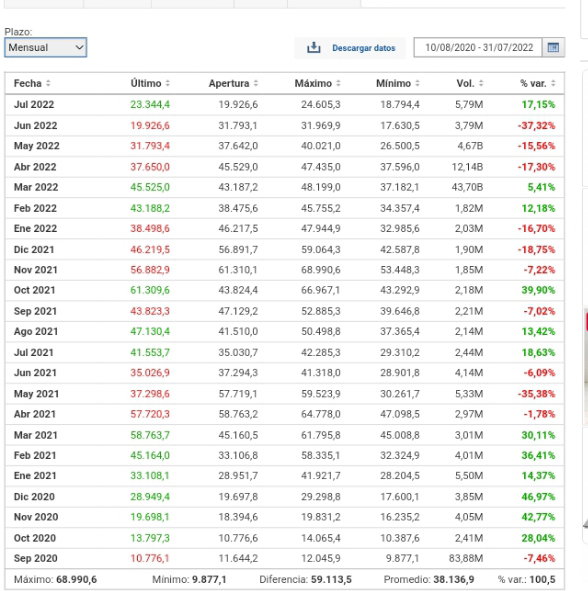The image size is (588, 591).
Task: Sort by Vol. column arrows
Action: [481, 83]
